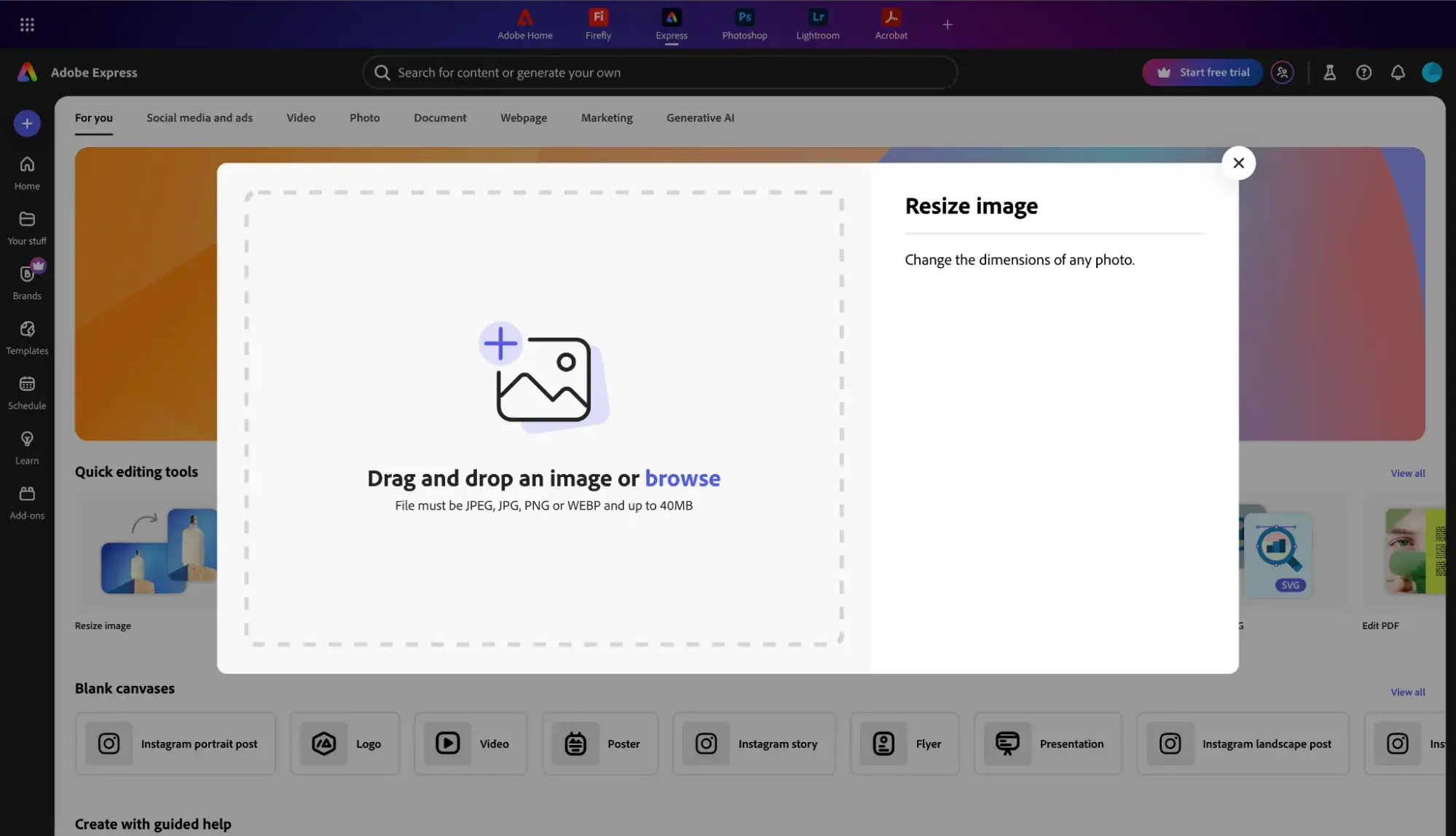Open the beaker labs features icon
Screen dimensions: 1456x836
pos(1329,72)
